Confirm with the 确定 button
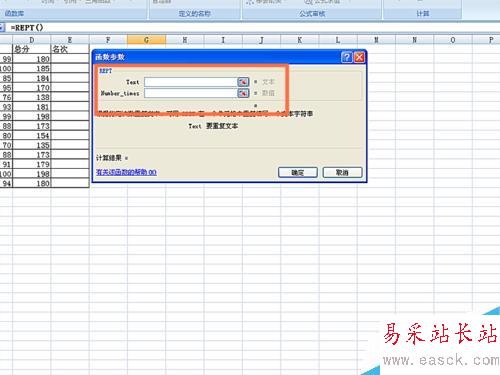The width and height of the screenshot is (500, 375). click(298, 172)
